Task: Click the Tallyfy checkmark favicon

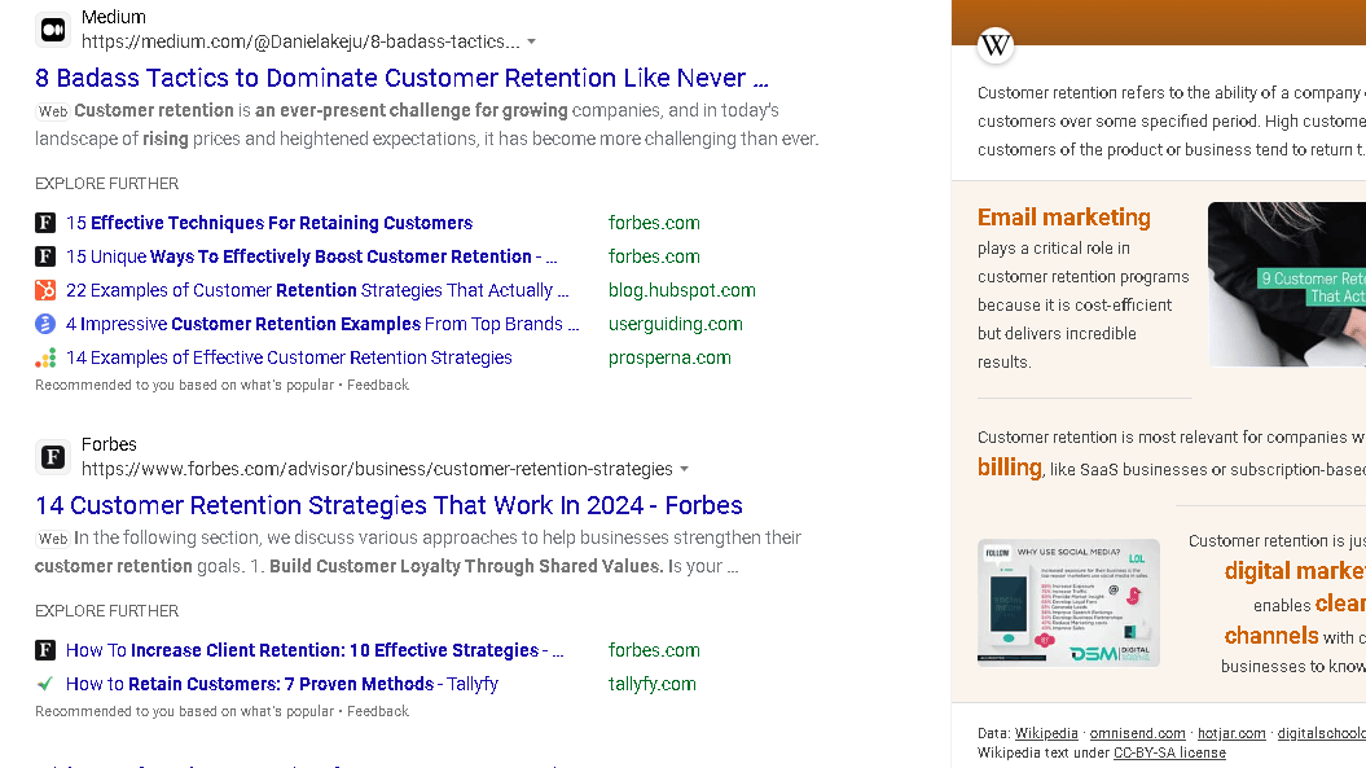Action: coord(45,684)
